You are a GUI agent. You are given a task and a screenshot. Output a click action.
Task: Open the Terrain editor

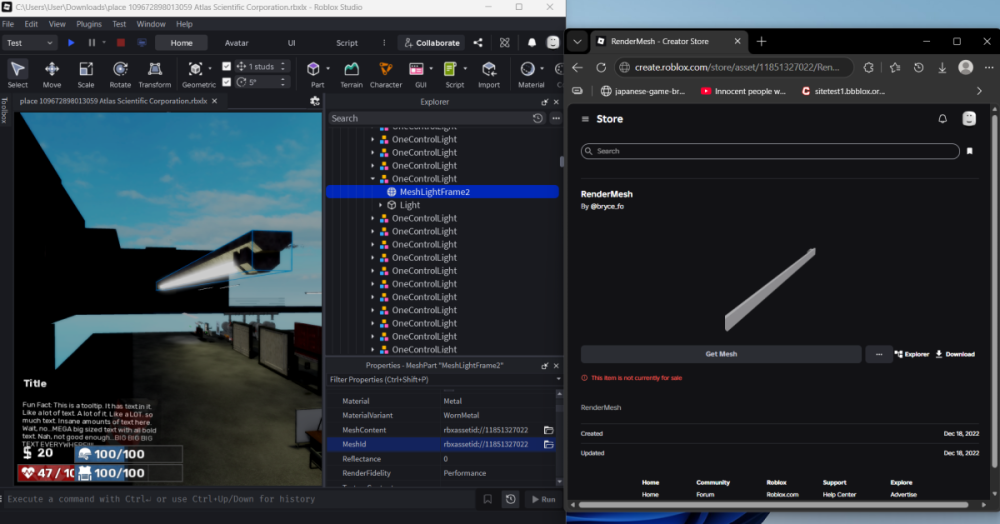pos(351,74)
